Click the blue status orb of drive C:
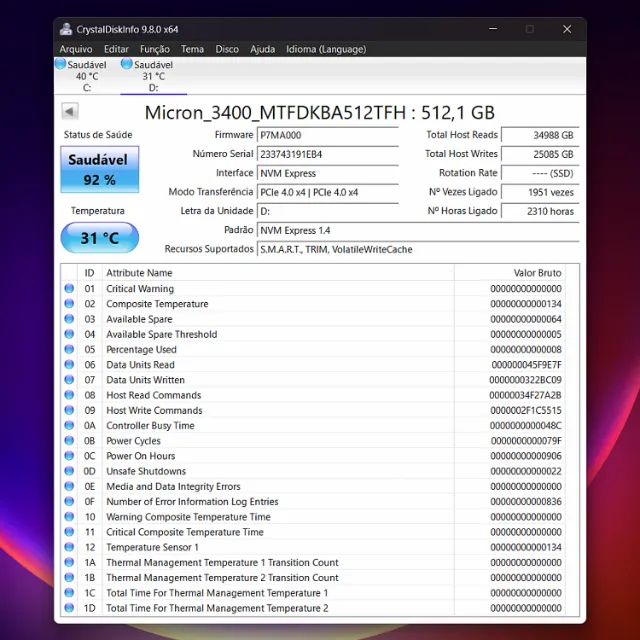Screen dimensions: 640x640 point(61,64)
